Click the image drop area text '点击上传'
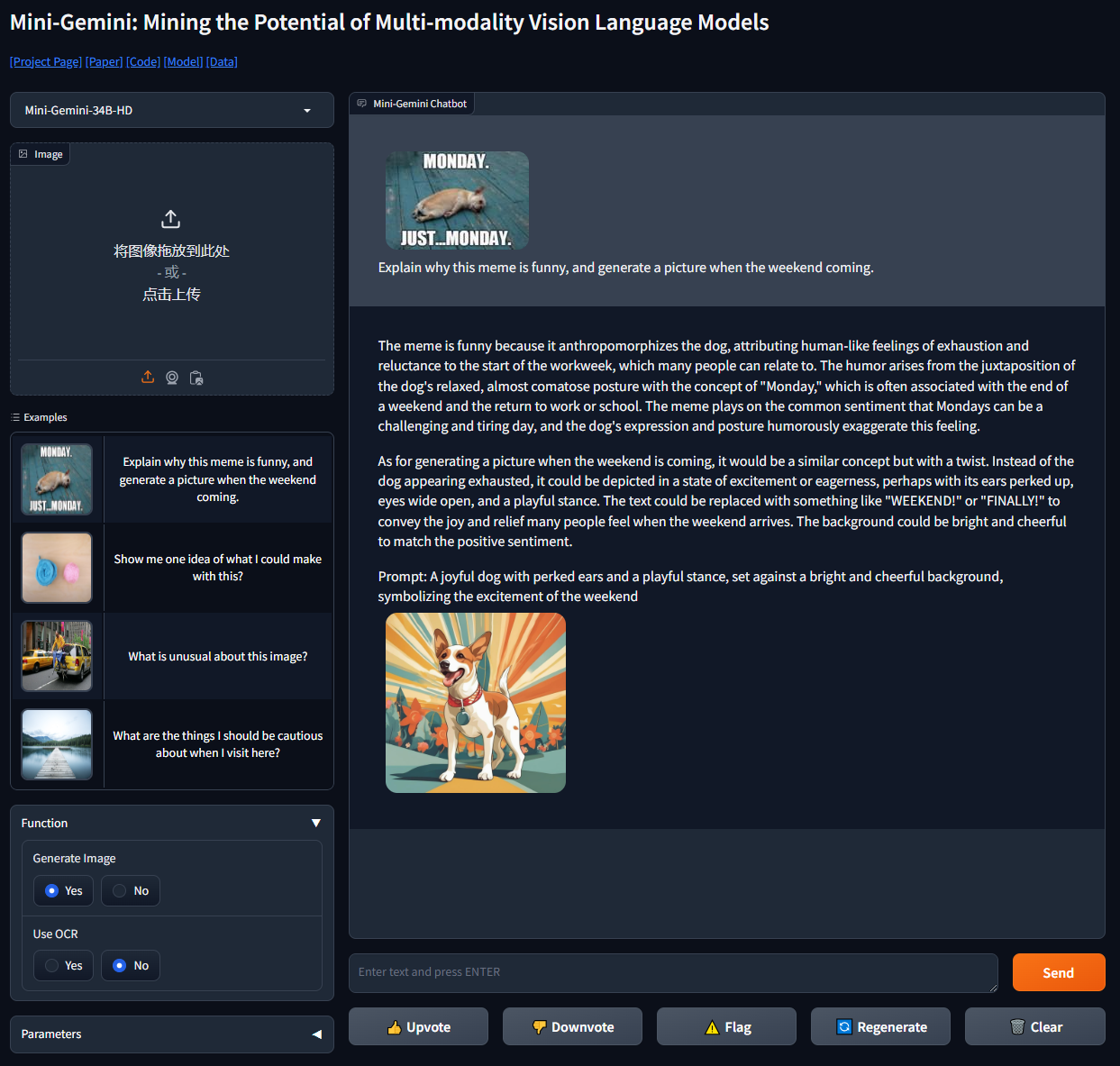The height and width of the screenshot is (1066, 1120). (171, 295)
